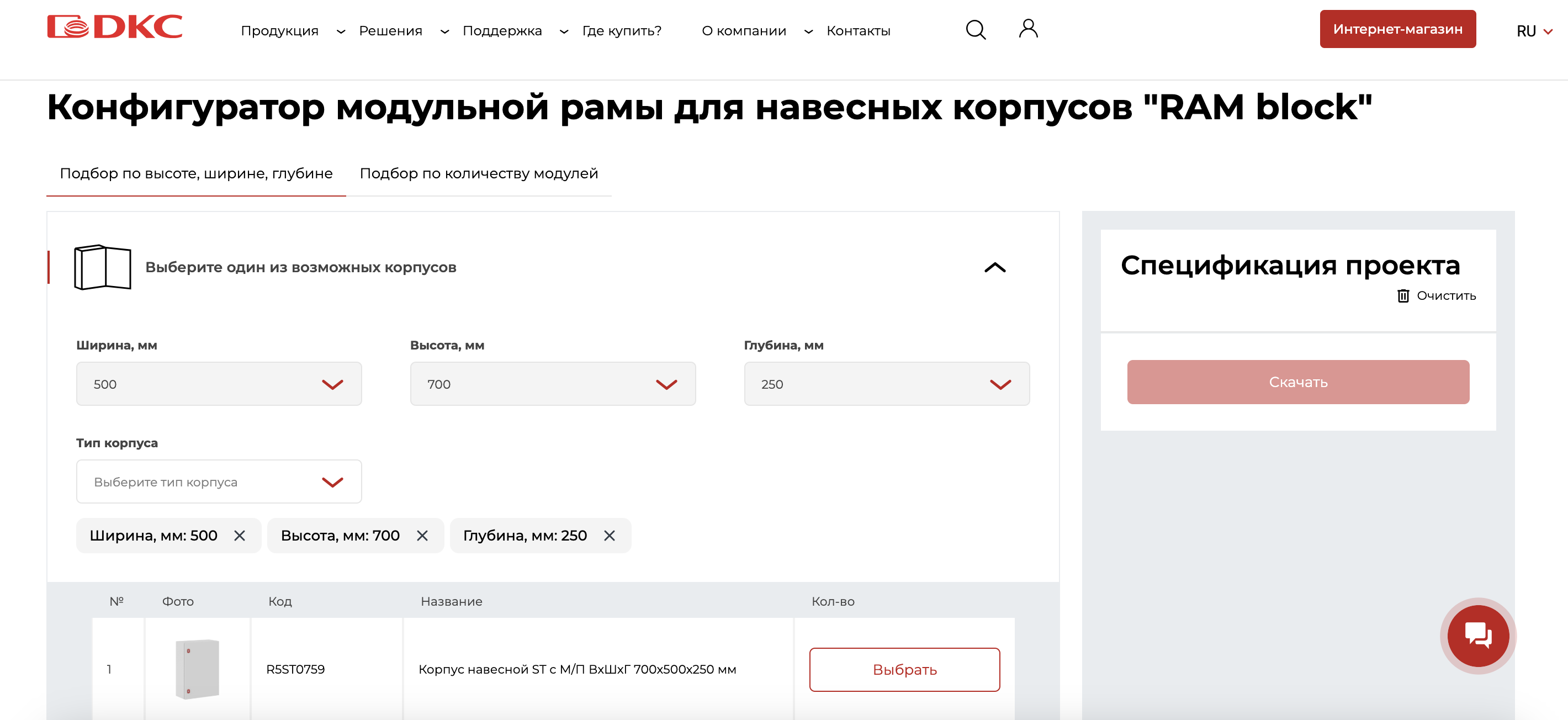Click the Код column header
Viewport: 1568px width, 720px height.
point(280,601)
